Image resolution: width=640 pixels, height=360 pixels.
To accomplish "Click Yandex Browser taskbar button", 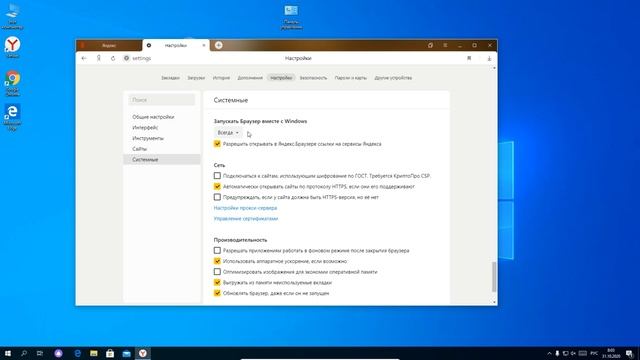I will click(x=143, y=353).
